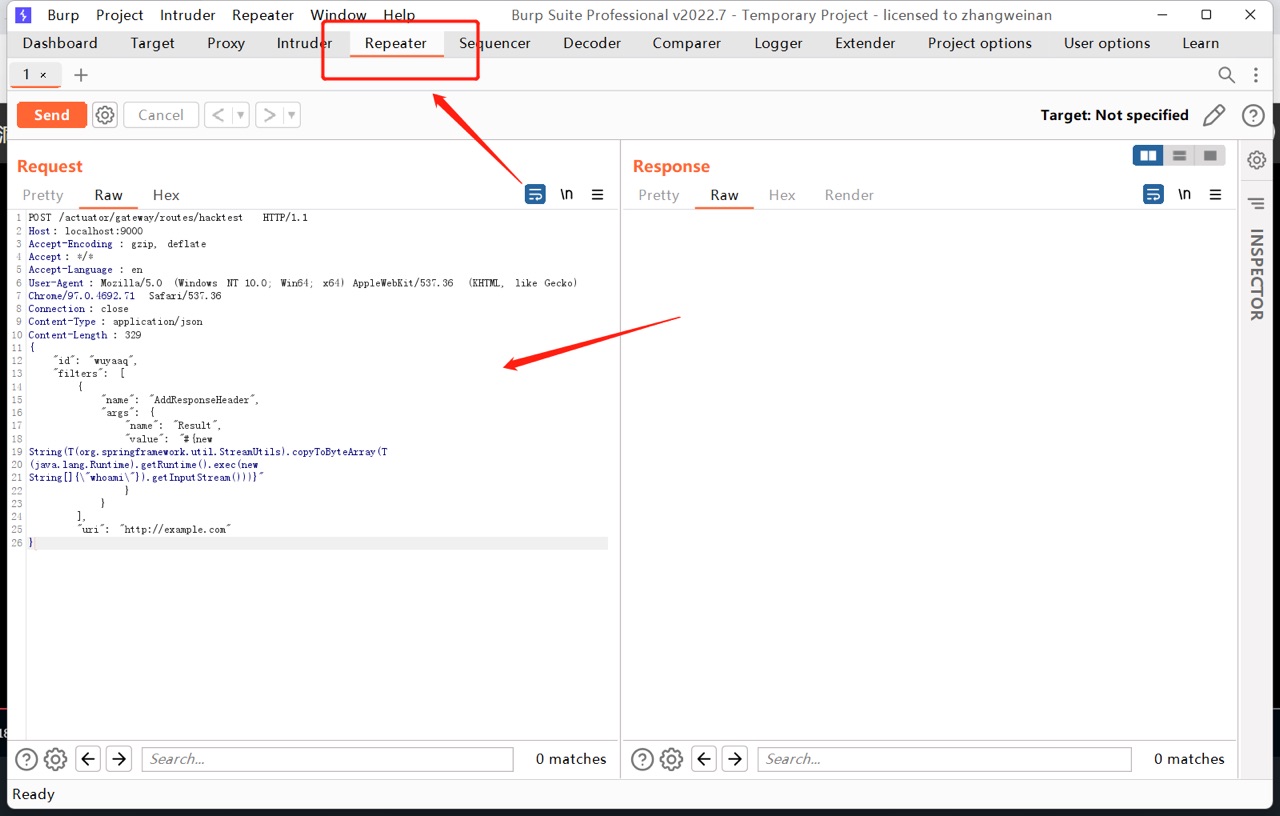Send the request

click(x=52, y=115)
